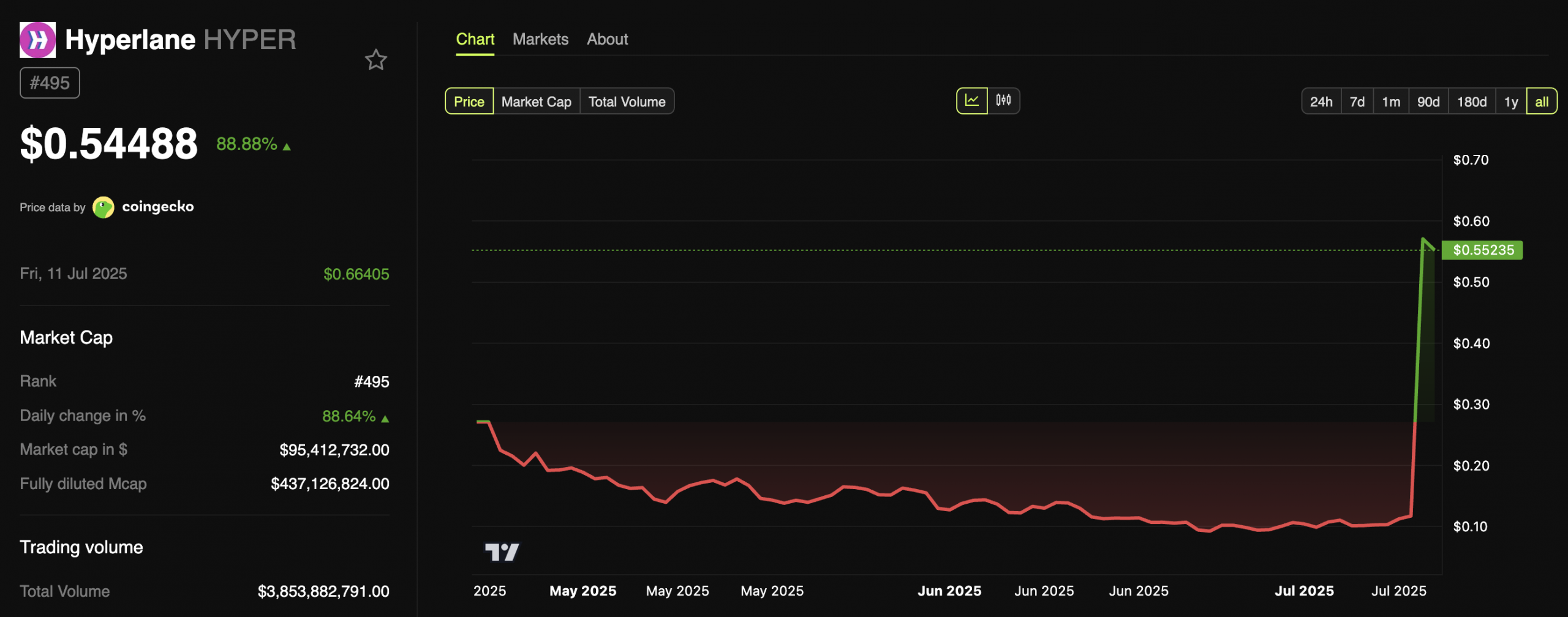Image resolution: width=1568 pixels, height=617 pixels.
Task: Set chart range to 1y
Action: (1510, 102)
